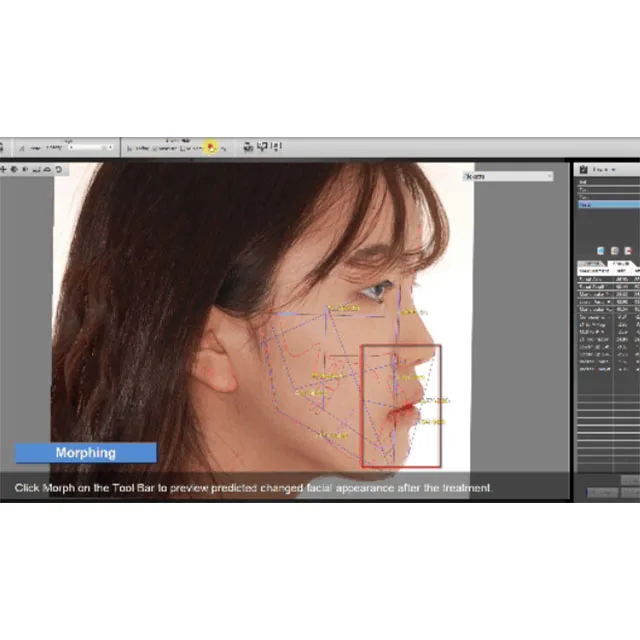
Task: Click the camera-like icon right of Morph
Action: (248, 147)
